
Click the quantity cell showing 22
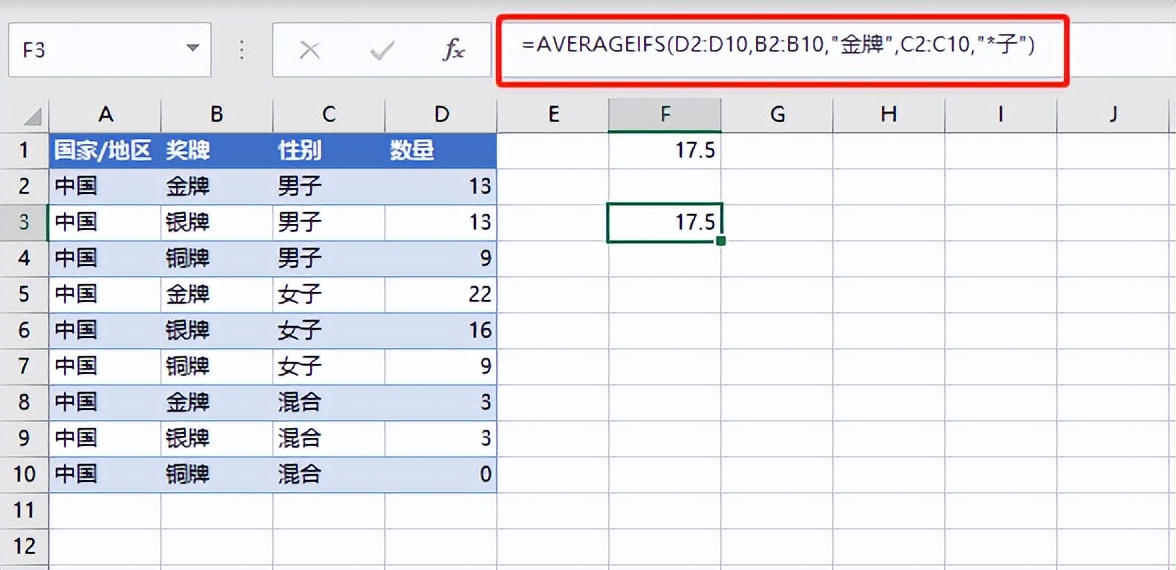pyautogui.click(x=441, y=295)
